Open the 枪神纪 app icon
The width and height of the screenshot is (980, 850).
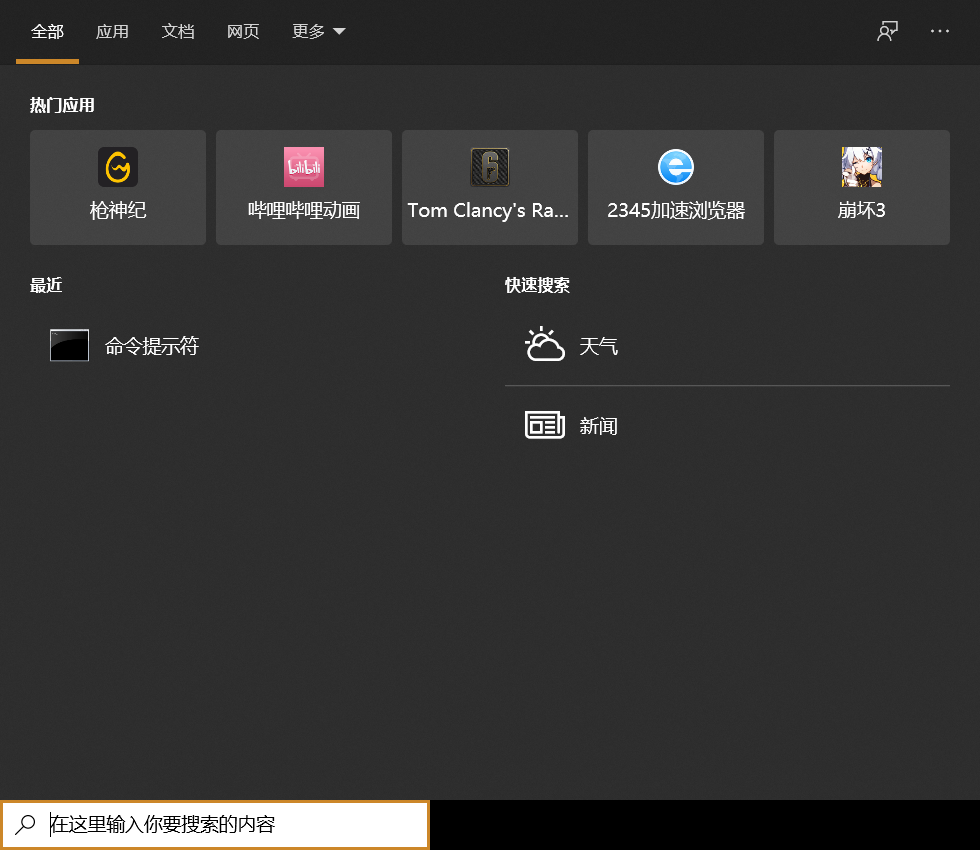(118, 167)
